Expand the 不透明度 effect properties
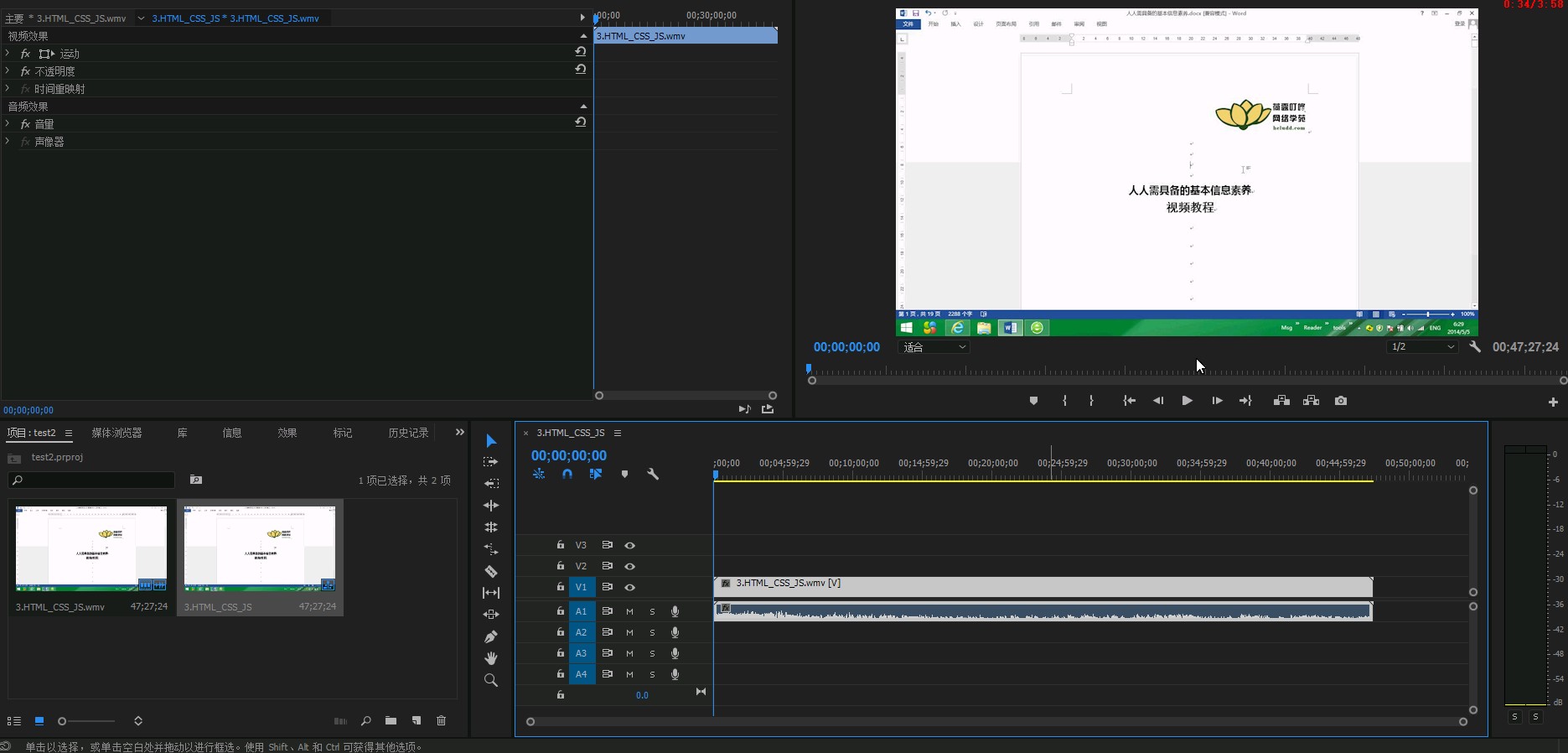The height and width of the screenshot is (753, 1568). pos(8,70)
